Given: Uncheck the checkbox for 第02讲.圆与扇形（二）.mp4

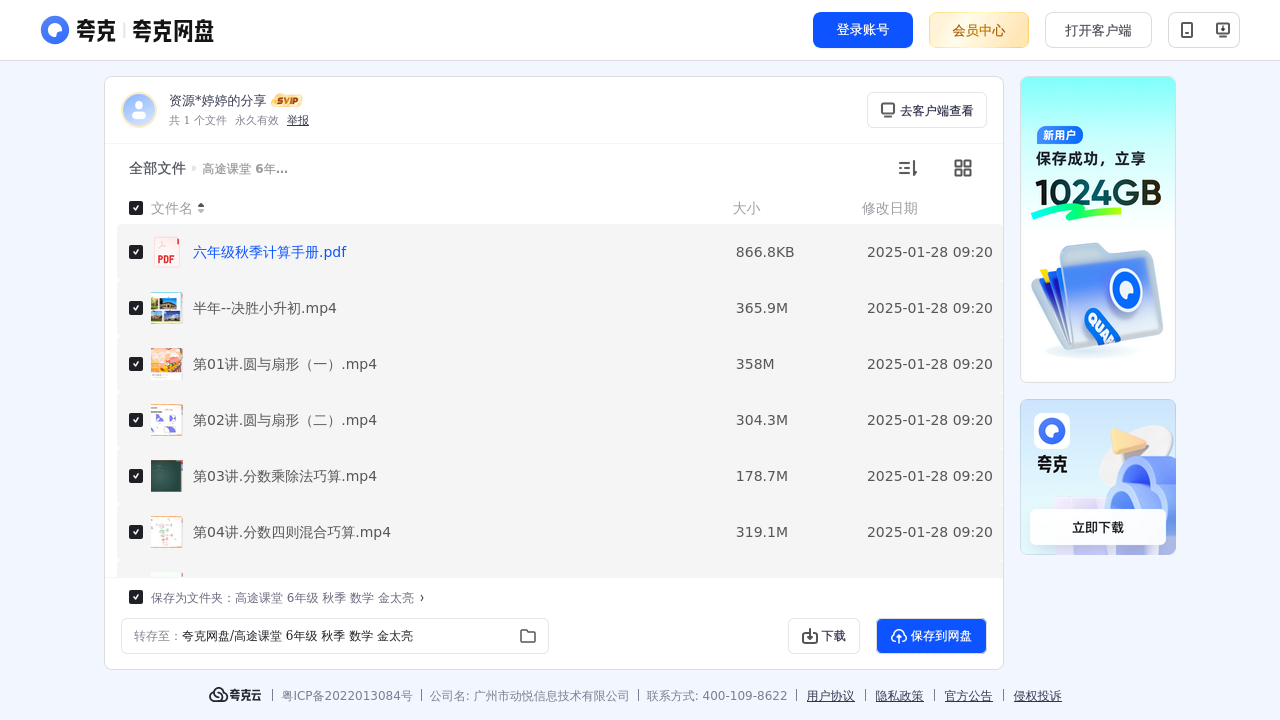Looking at the screenshot, I should (x=136, y=420).
